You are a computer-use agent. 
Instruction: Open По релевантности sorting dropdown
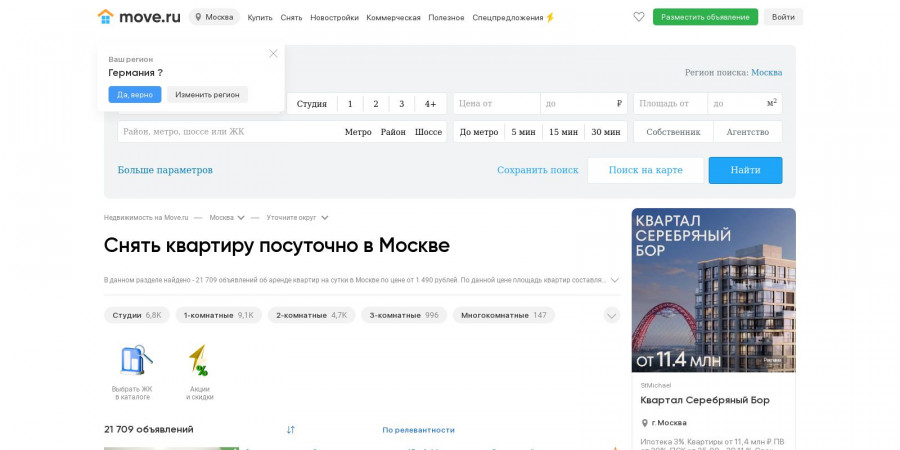pos(418,430)
